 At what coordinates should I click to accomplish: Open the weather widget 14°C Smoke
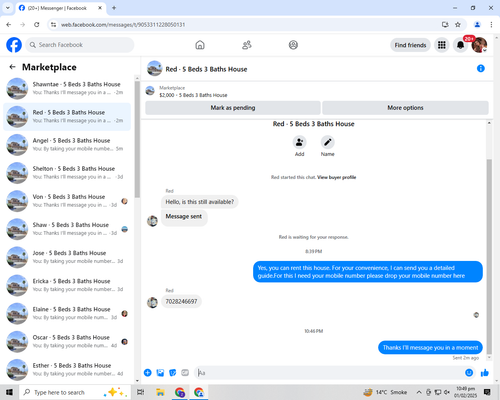(385, 392)
